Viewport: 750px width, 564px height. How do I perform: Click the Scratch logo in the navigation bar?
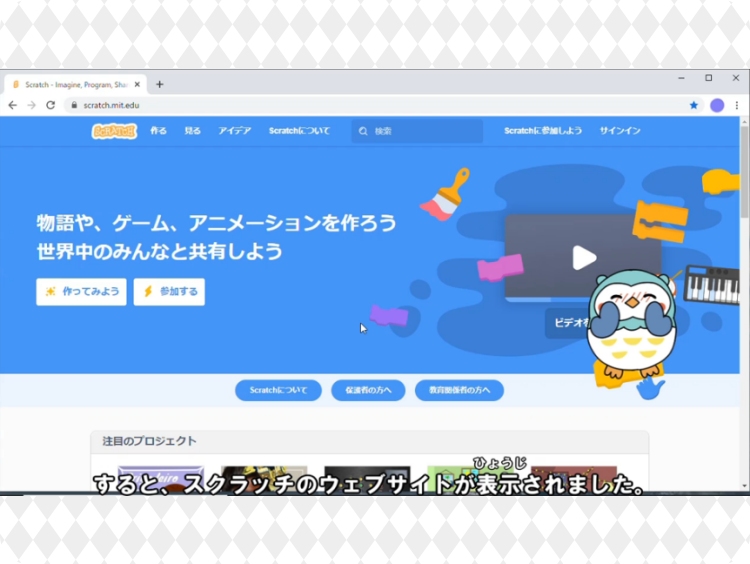click(x=114, y=131)
